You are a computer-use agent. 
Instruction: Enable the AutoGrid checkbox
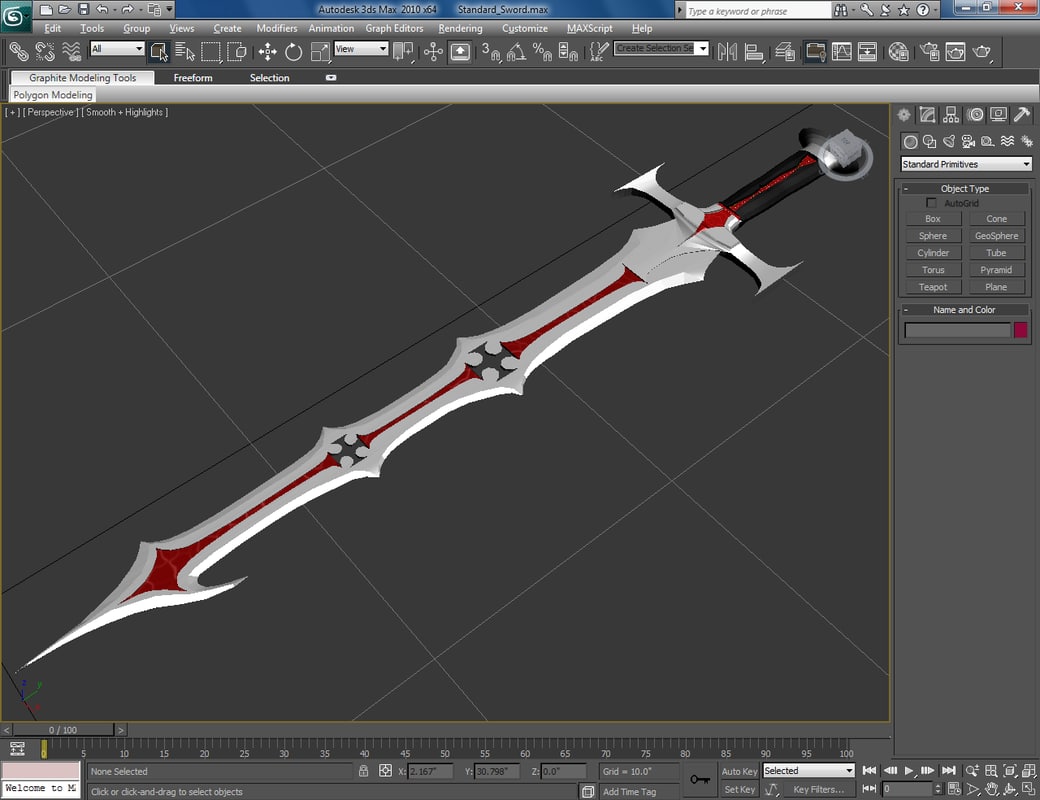pyautogui.click(x=931, y=203)
